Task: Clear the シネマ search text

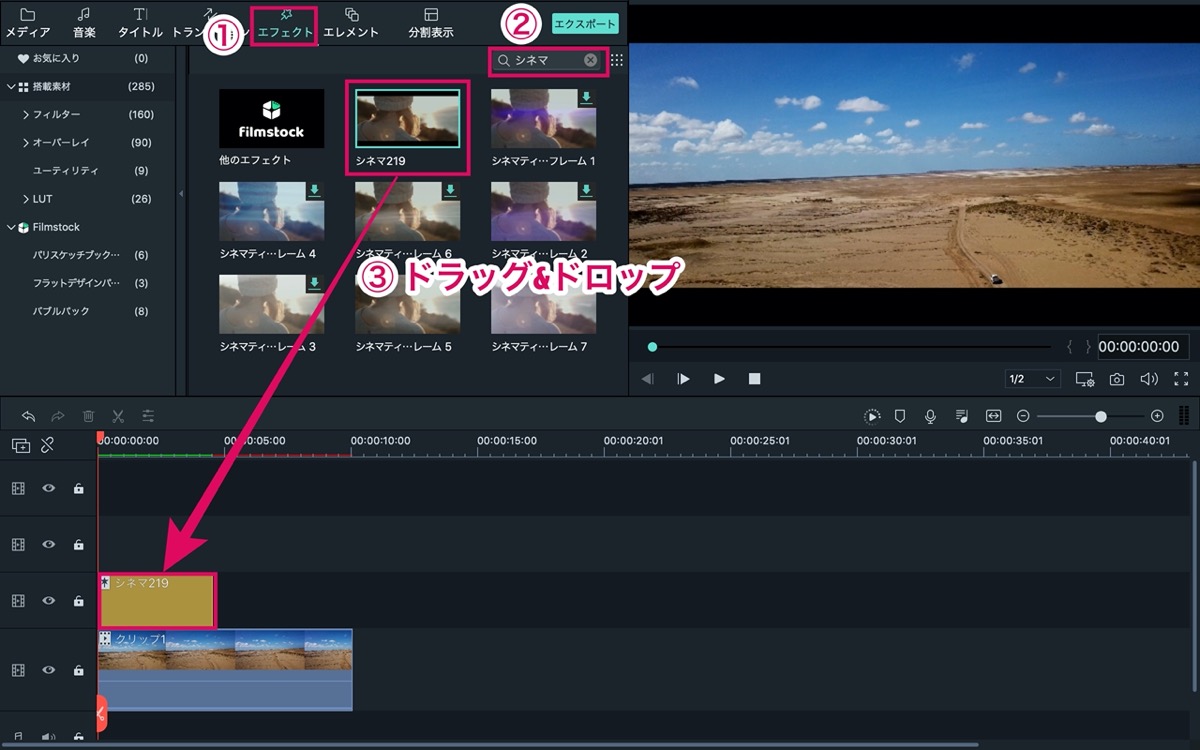Action: (x=591, y=60)
